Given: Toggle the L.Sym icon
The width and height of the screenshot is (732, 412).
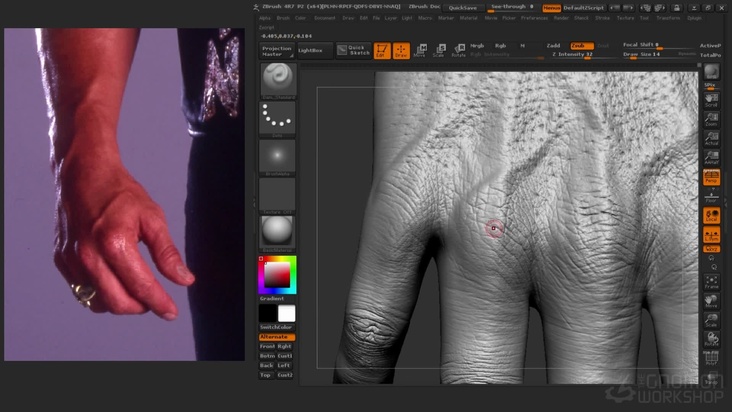Looking at the screenshot, I should pos(711,235).
